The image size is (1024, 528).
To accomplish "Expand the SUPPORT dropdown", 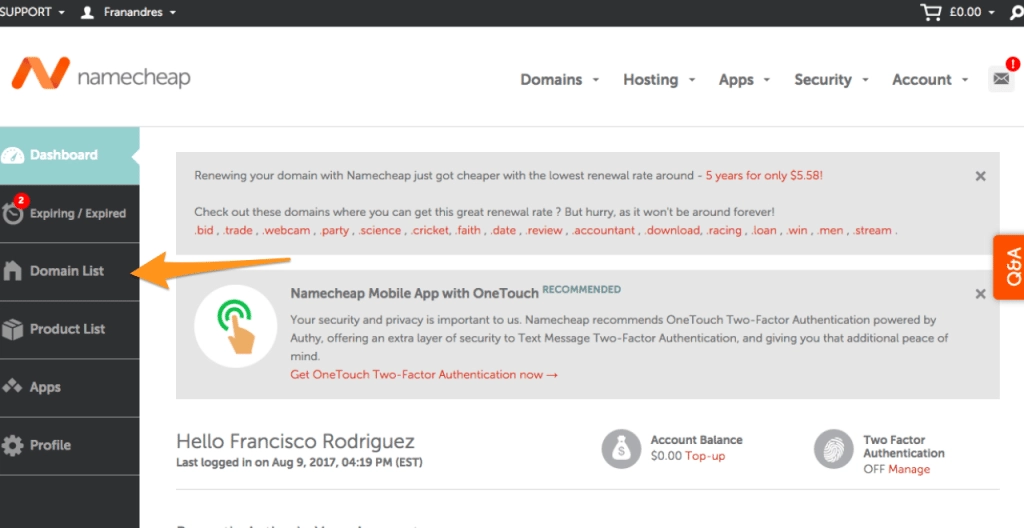I will 33,12.
